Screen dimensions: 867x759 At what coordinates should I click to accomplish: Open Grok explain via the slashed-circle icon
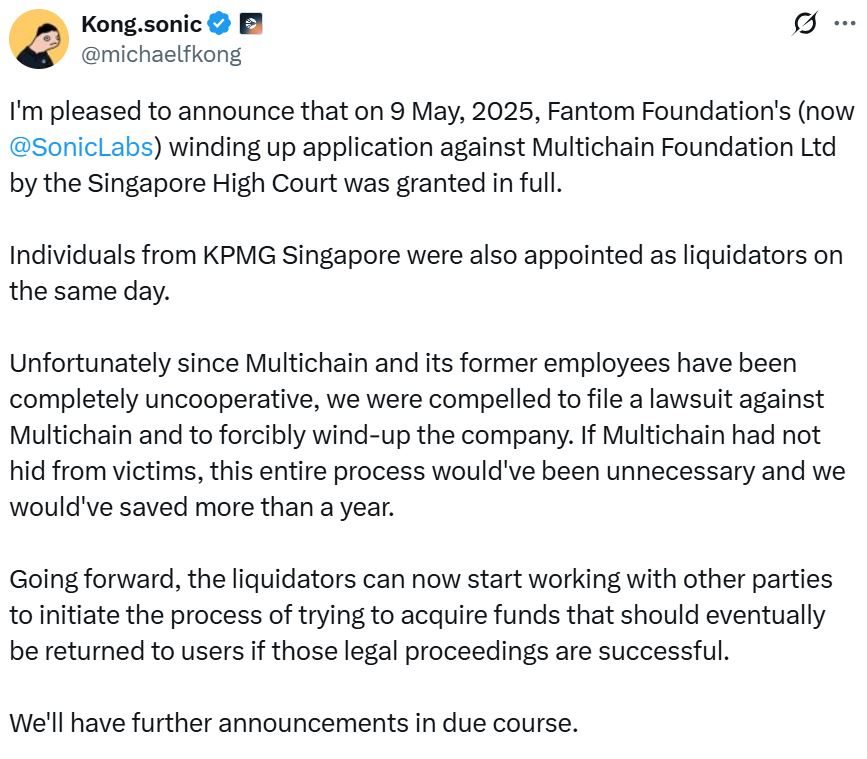pos(804,24)
